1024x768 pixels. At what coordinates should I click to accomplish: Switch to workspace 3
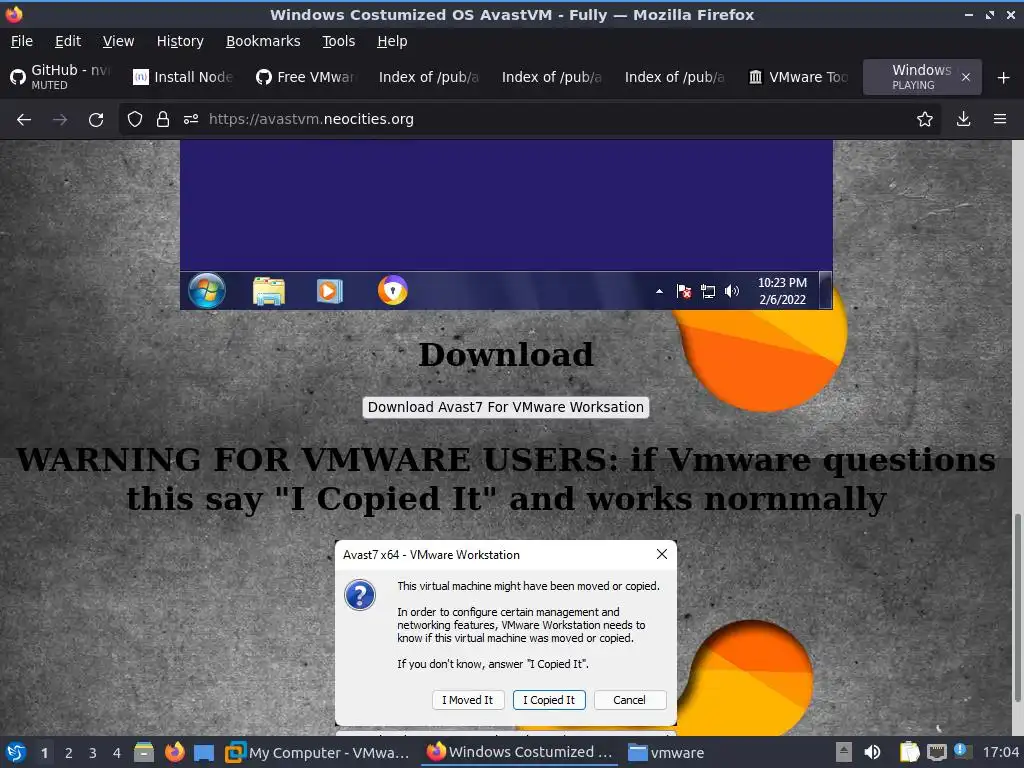93,753
